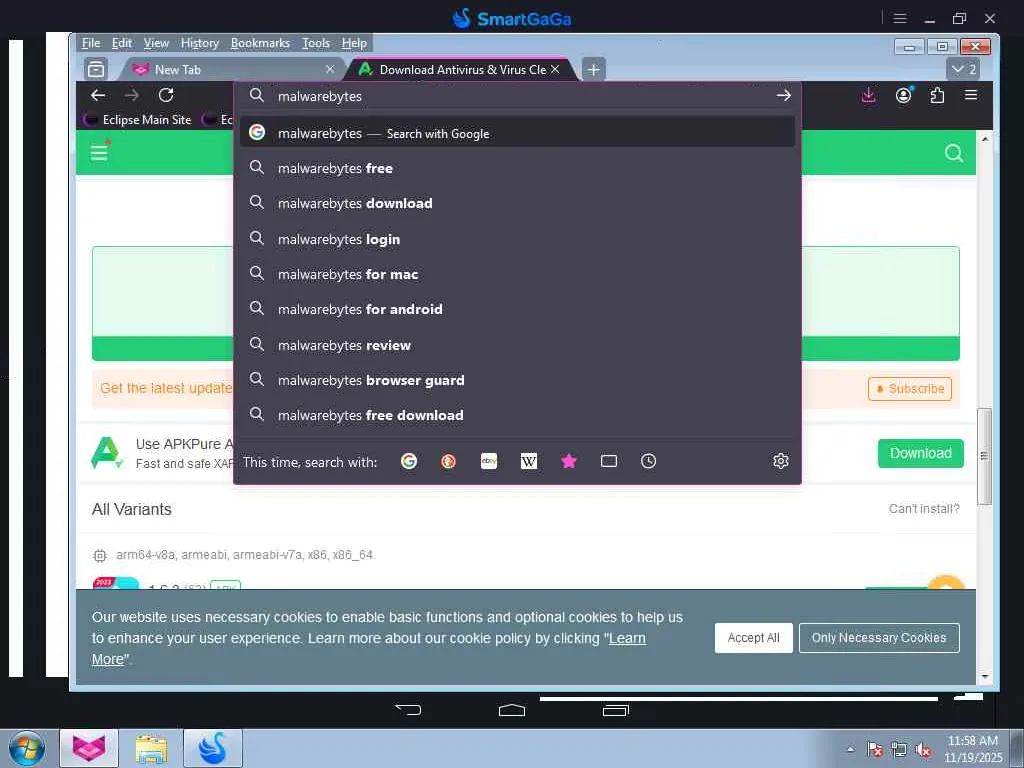This screenshot has height=768, width=1024.
Task: Open the SmartGaGa title bar menu icon
Action: tap(900, 18)
